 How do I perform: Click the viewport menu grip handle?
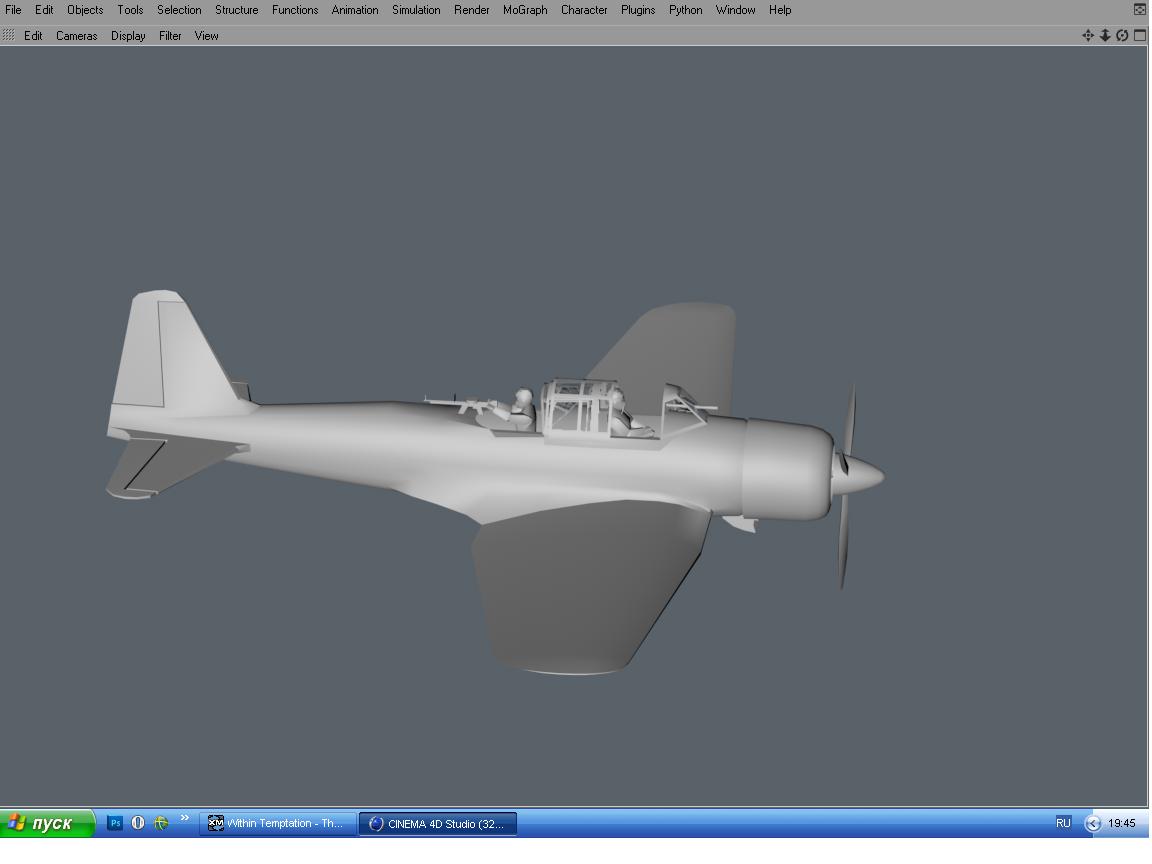pos(9,35)
